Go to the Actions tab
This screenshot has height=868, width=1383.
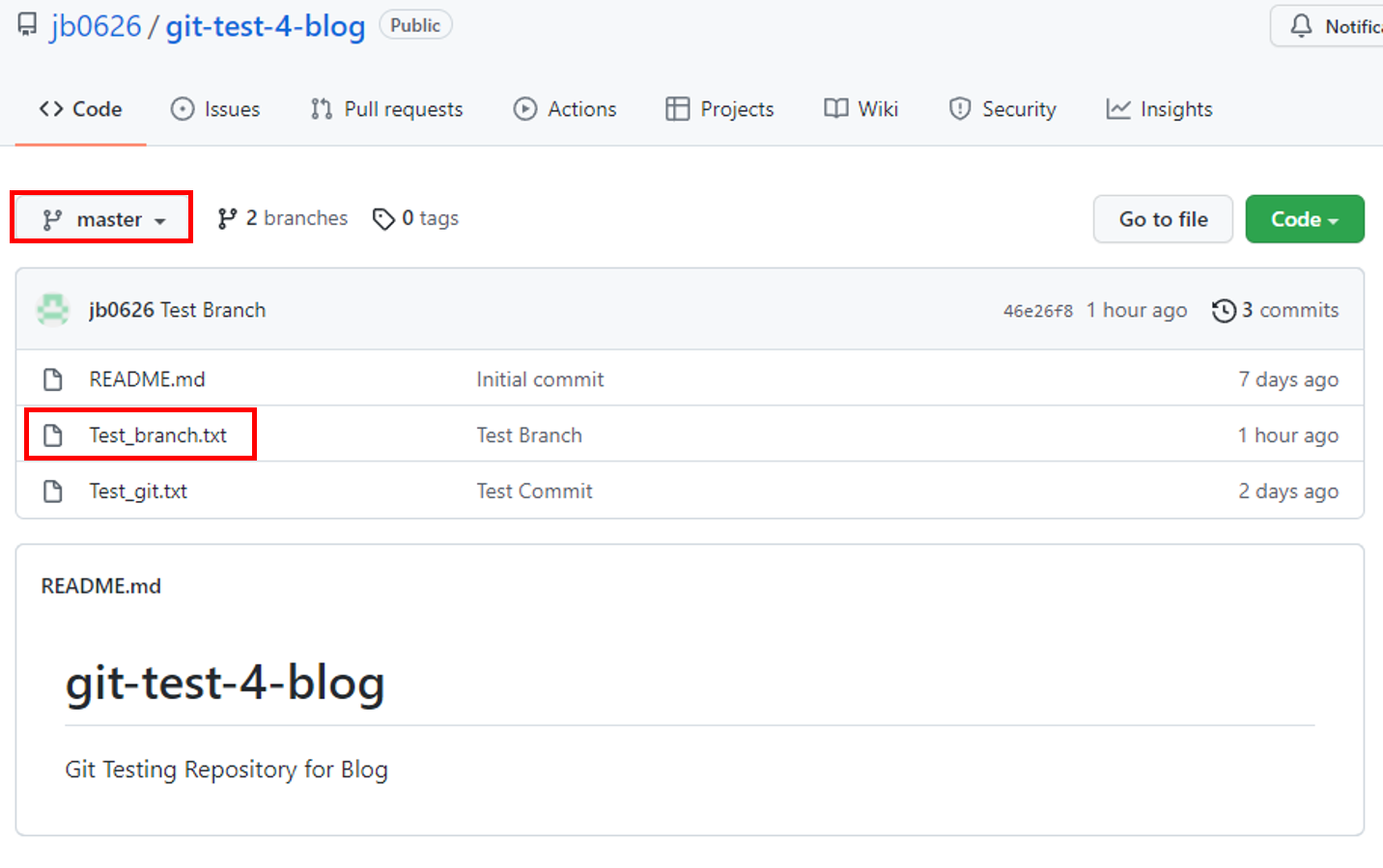565,109
